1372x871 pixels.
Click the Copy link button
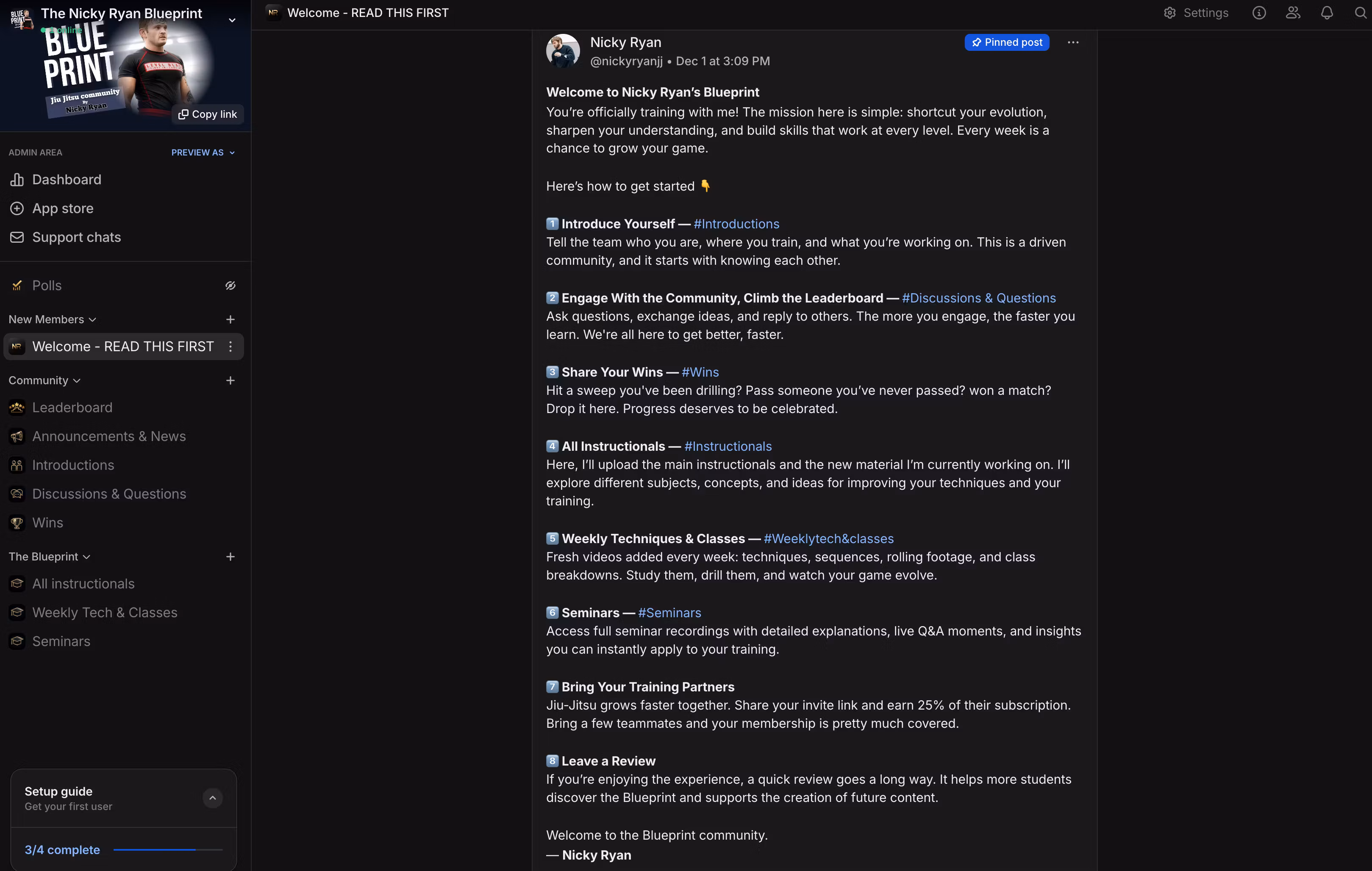(207, 114)
